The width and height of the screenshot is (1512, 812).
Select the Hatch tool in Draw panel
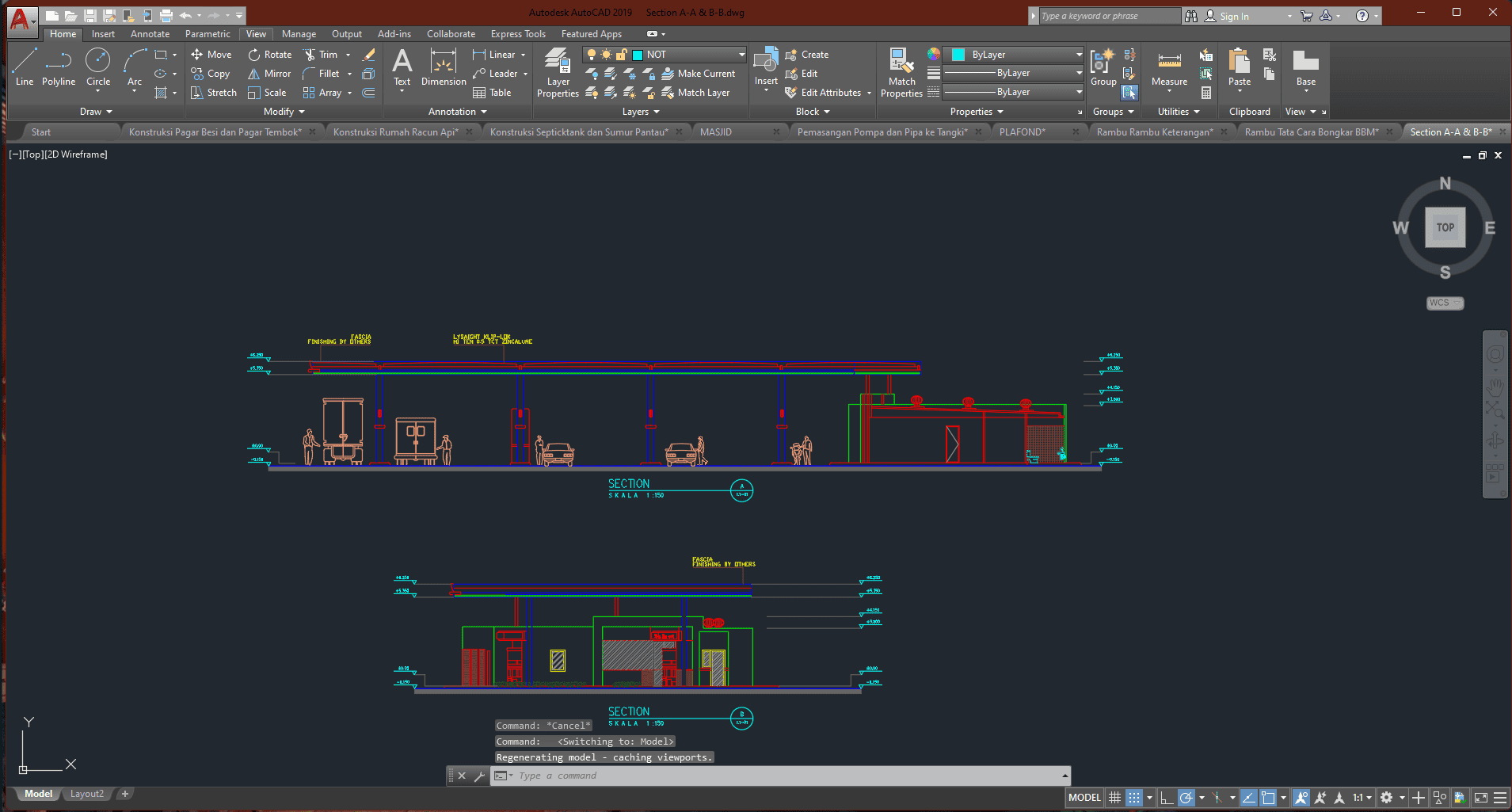coord(161,93)
